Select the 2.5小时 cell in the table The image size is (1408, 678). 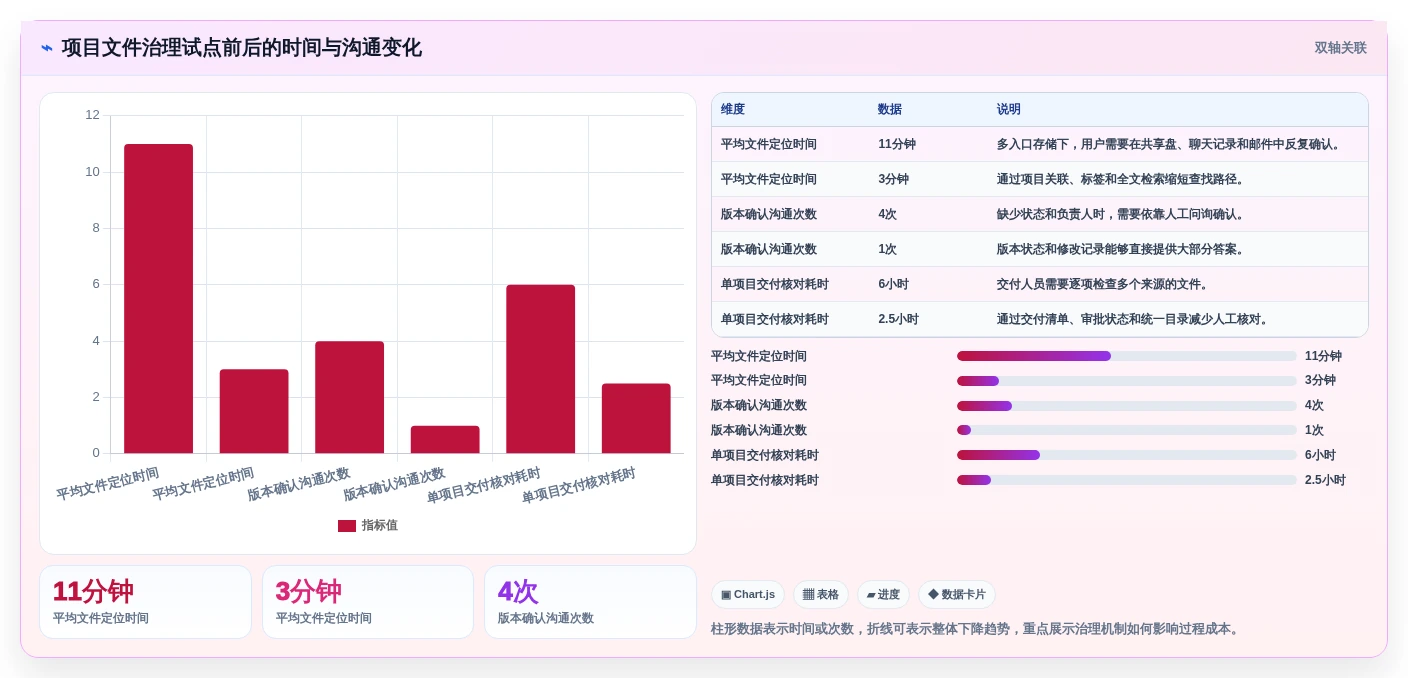pos(899,319)
